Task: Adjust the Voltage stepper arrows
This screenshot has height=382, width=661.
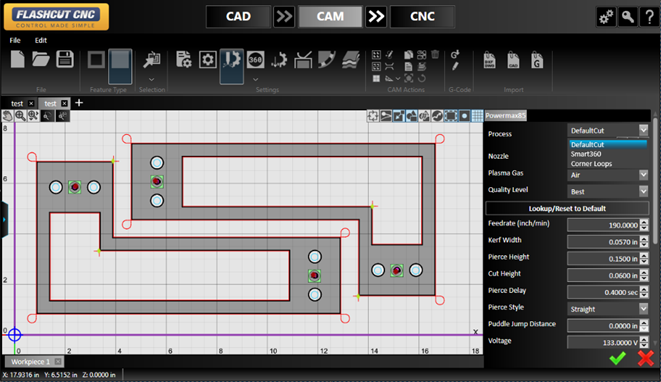Action: [x=644, y=342]
